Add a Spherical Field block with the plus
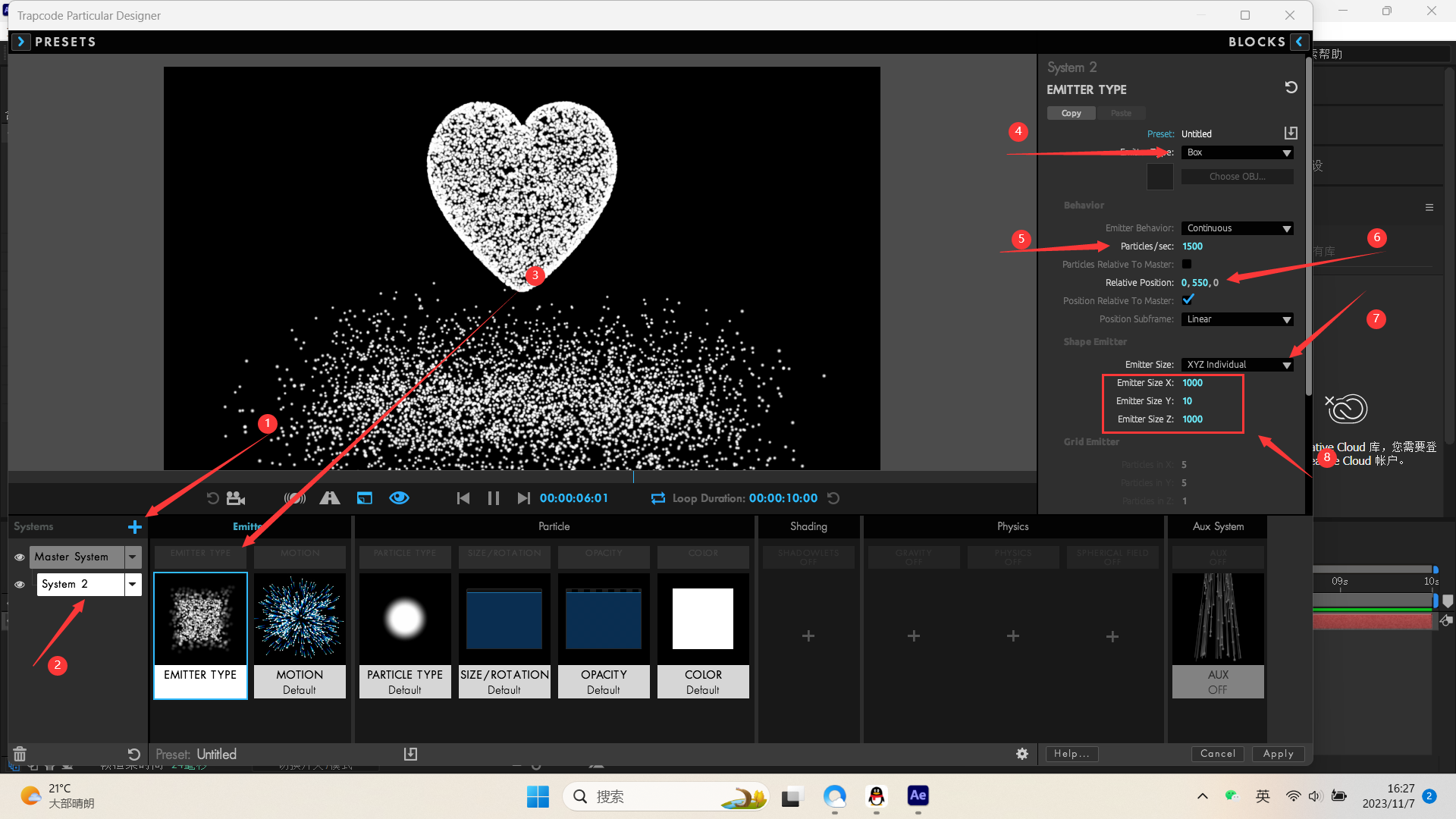Viewport: 1456px width, 819px height. (1112, 635)
